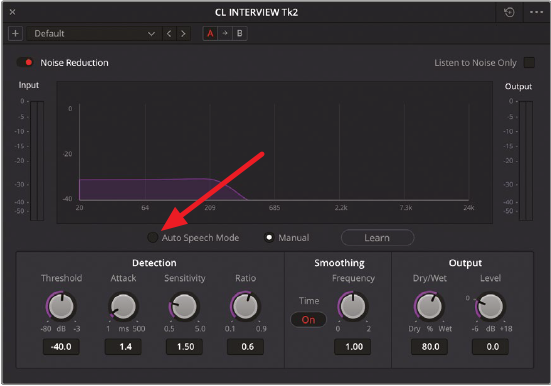Click the Input level meter
The height and width of the screenshot is (386, 551).
point(37,161)
